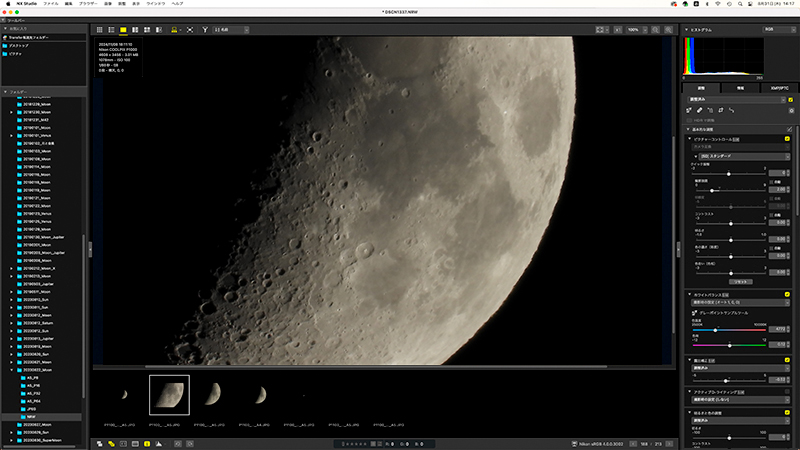Switch to two-image compare view
The height and width of the screenshot is (450, 800).
click(135, 30)
